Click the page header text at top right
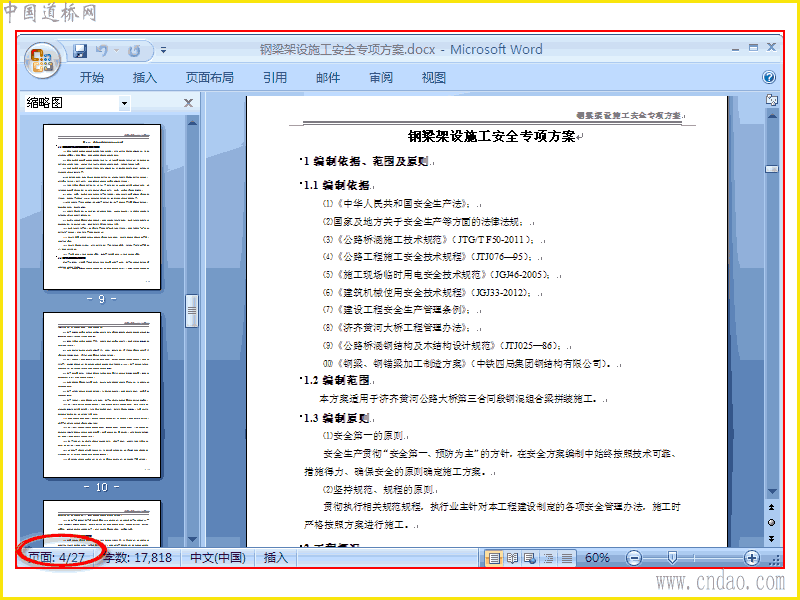Viewport: 800px width, 600px height. tap(629, 116)
